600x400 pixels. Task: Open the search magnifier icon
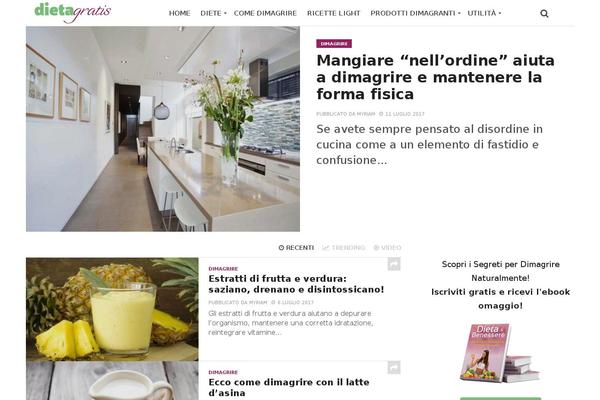[544, 14]
